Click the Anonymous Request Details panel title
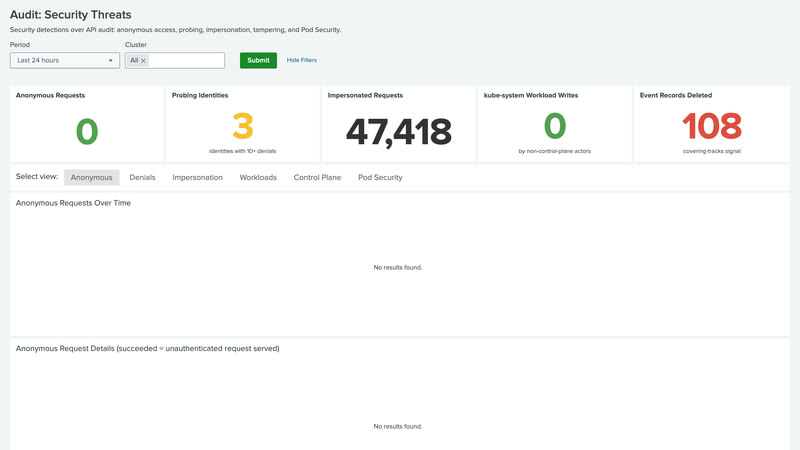800x450 pixels. (x=147, y=348)
